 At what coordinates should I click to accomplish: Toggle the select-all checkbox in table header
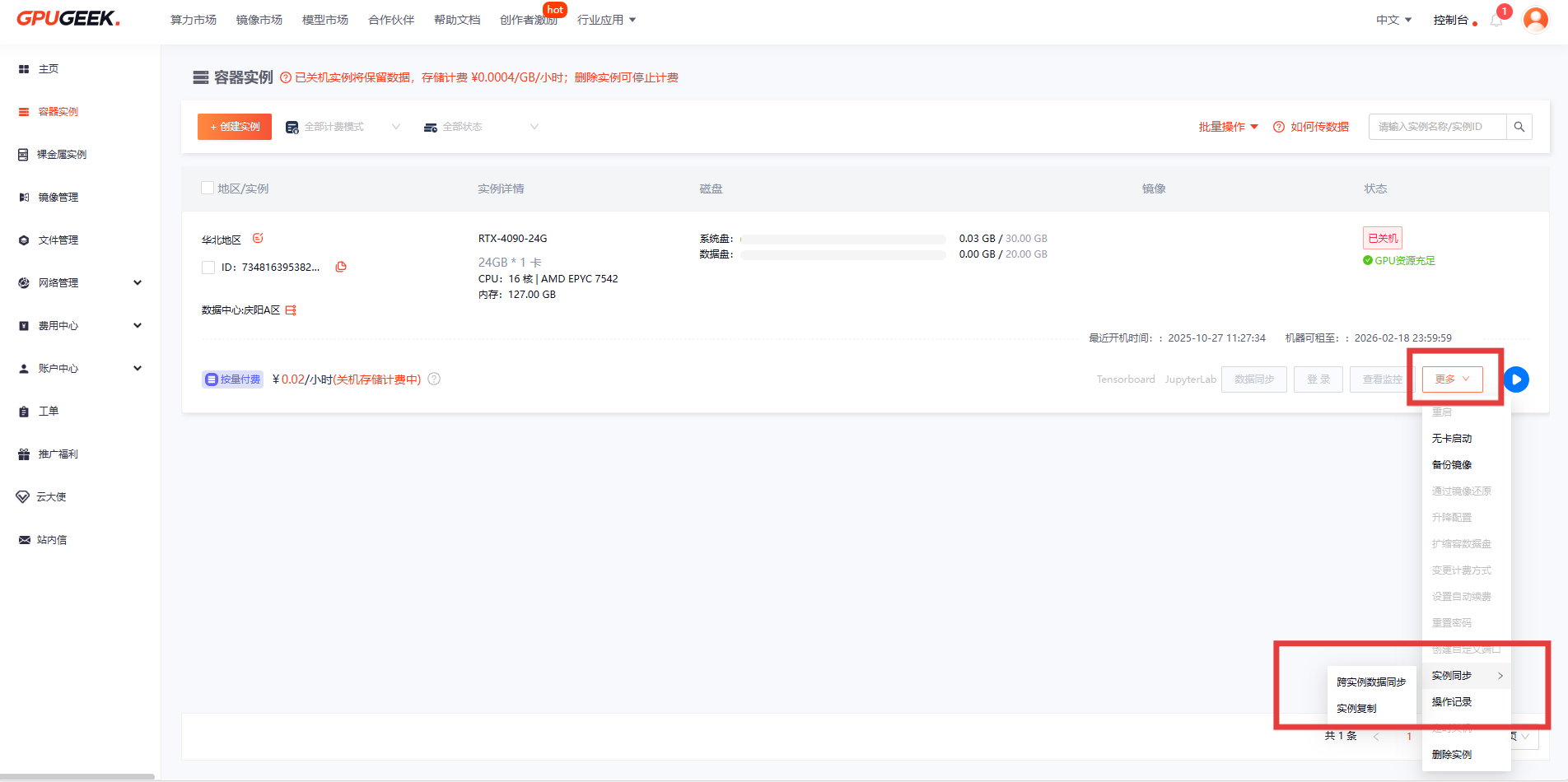pyautogui.click(x=208, y=189)
